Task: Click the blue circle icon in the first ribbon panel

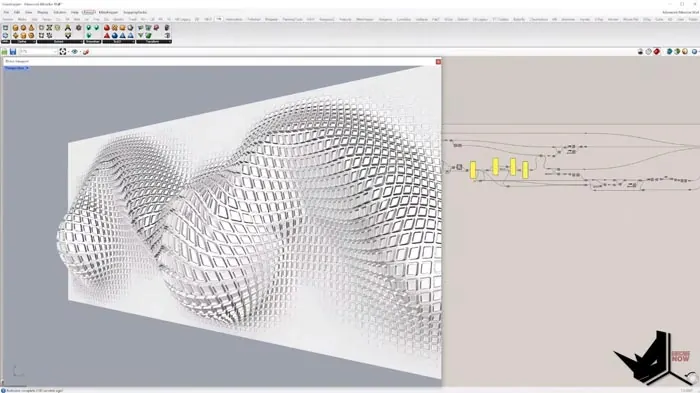Action: 5,35
